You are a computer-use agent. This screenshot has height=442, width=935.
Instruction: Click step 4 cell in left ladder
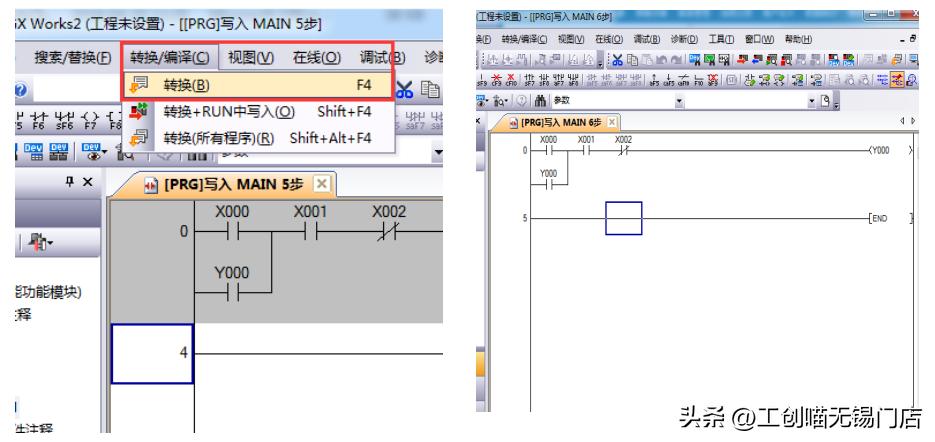pos(153,354)
